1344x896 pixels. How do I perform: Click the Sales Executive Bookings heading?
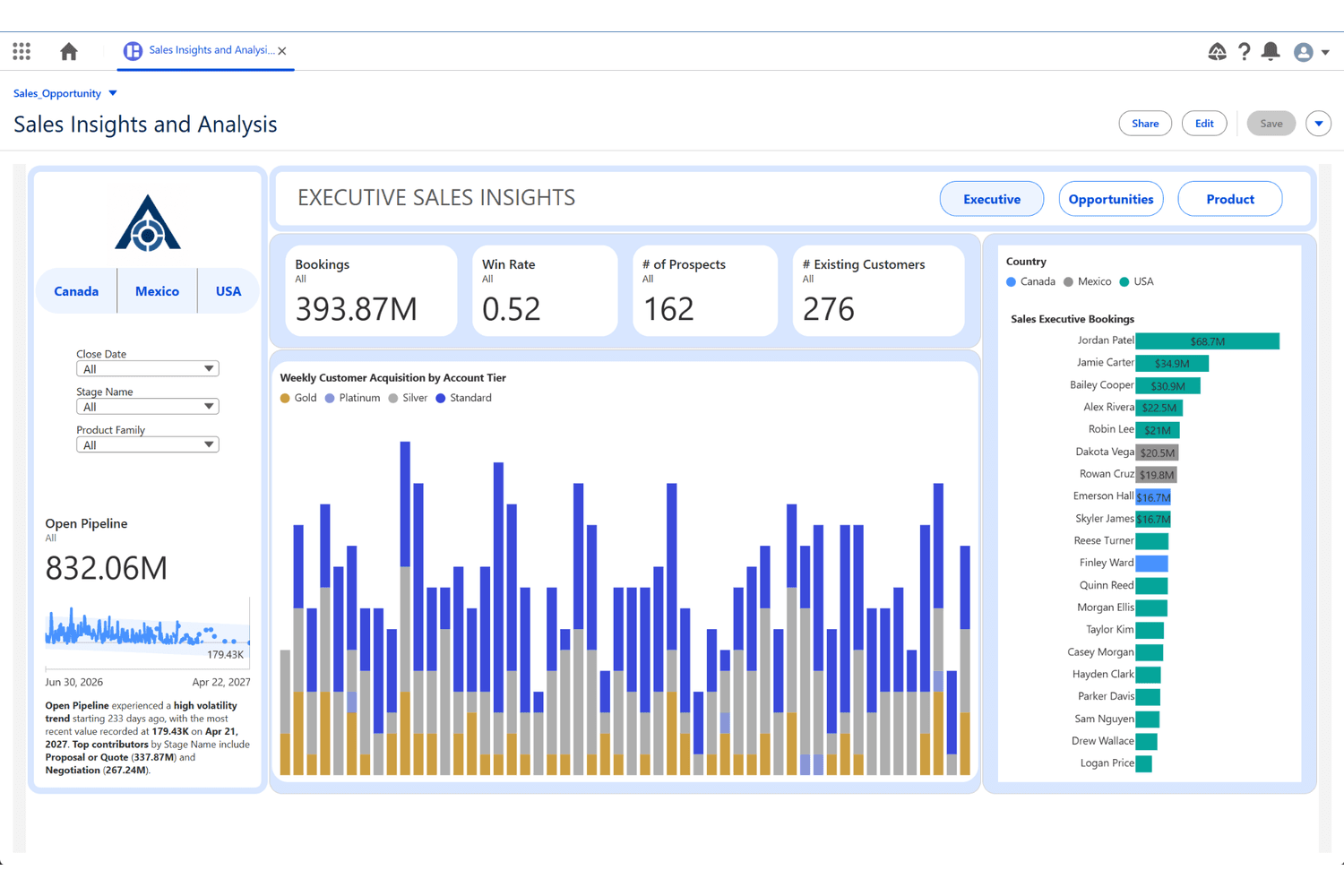[x=1073, y=319]
